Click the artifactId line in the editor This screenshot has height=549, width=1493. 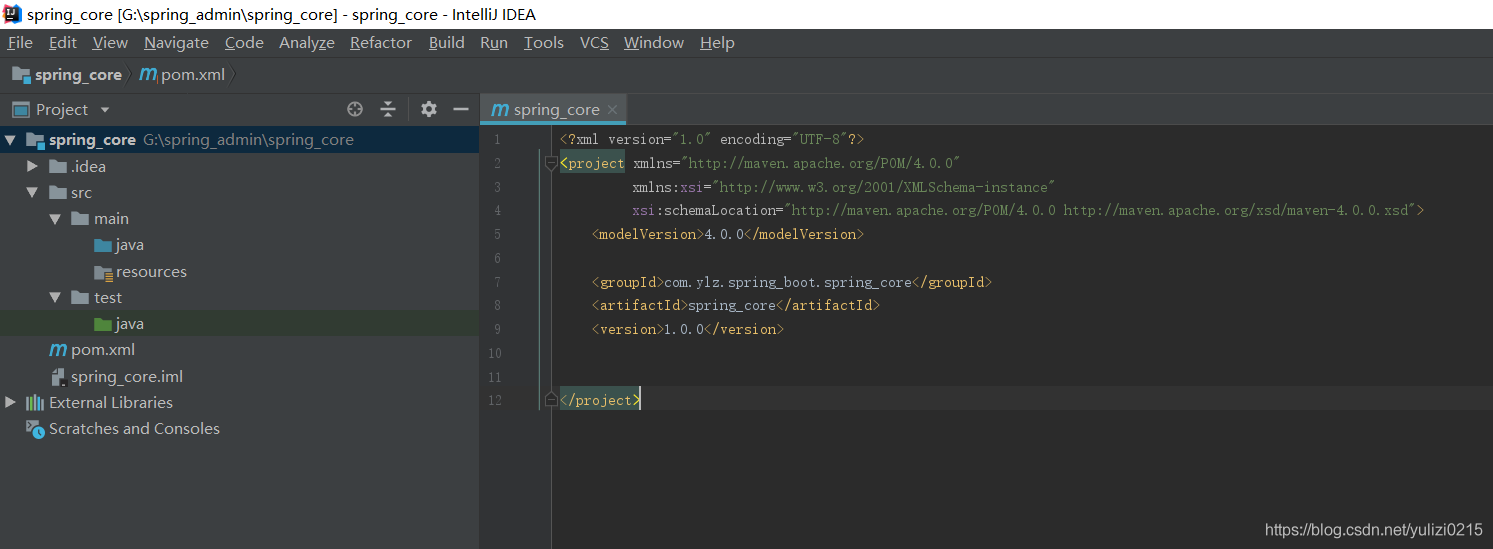pyautogui.click(x=736, y=305)
